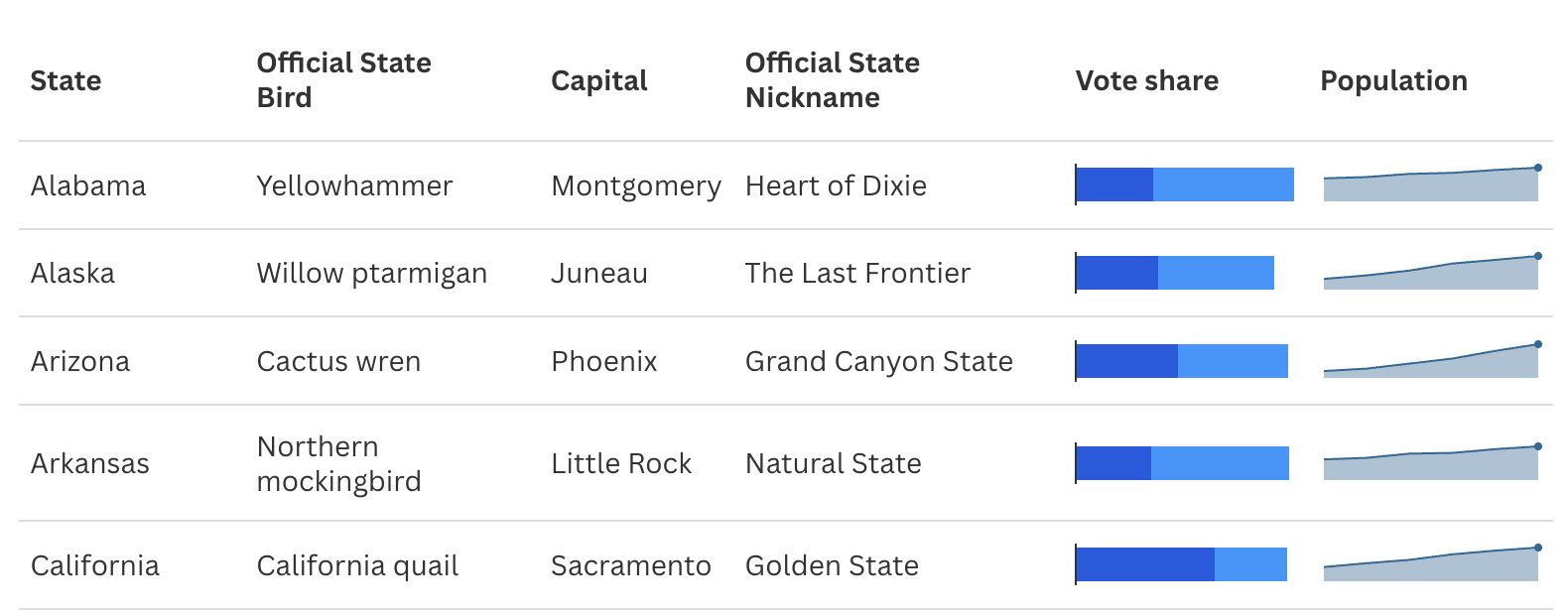
Task: Click California's population sparkline chart
Action: pos(1431,563)
